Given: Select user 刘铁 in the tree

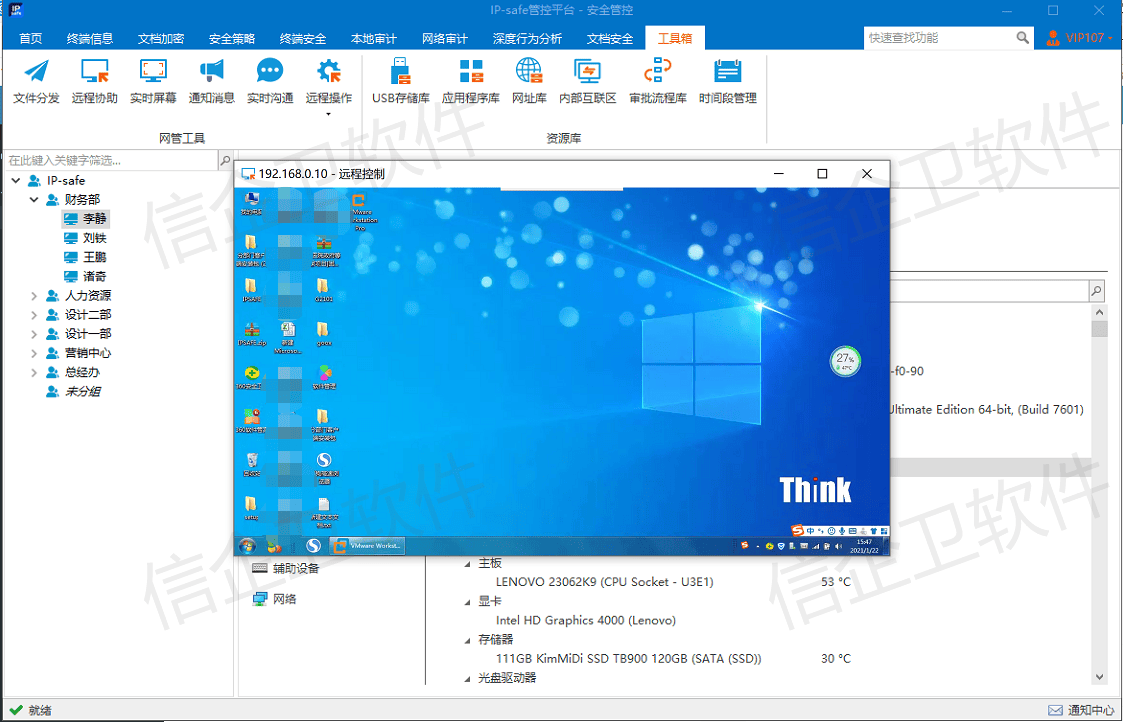Looking at the screenshot, I should point(94,238).
